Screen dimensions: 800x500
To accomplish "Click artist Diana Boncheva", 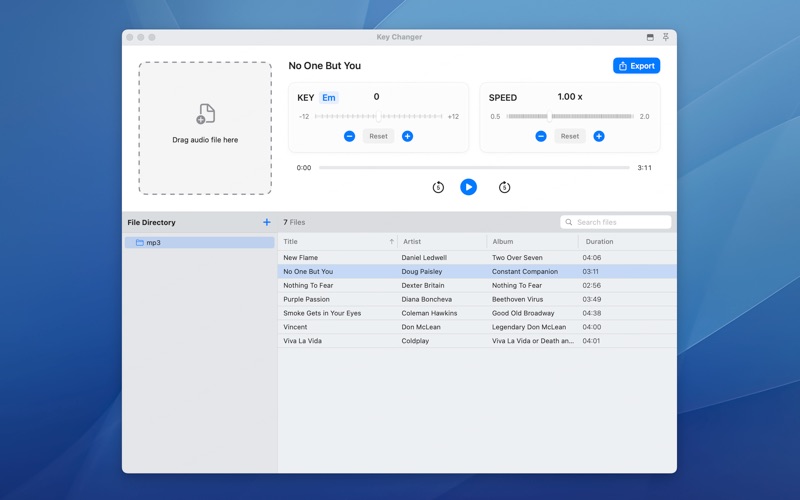I will click(427, 299).
